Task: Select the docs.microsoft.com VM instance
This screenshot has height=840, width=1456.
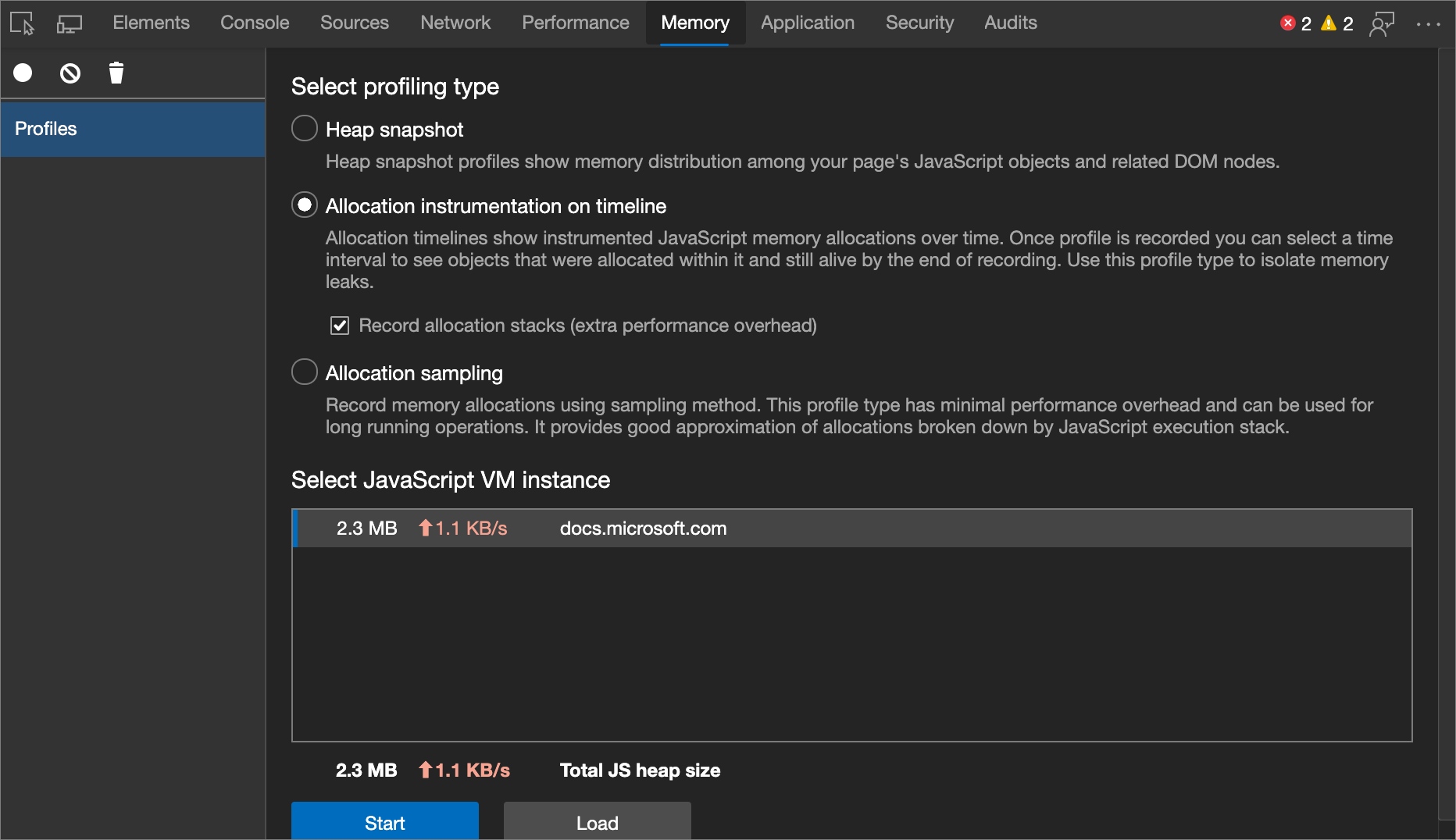Action: click(x=642, y=529)
